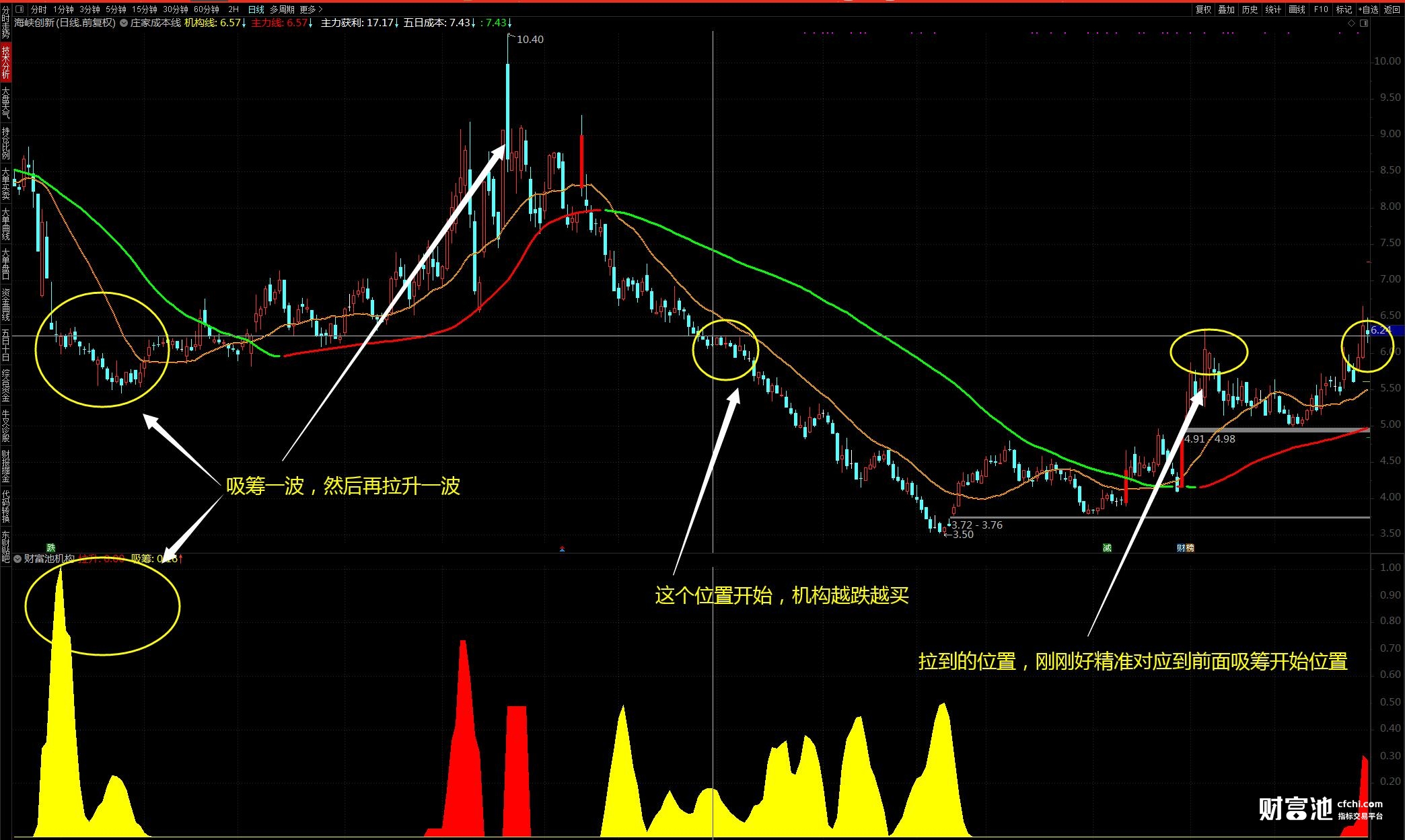Open dropdown next to 财富池机构 indicator
Screen dimensions: 1405x840
tap(18, 558)
